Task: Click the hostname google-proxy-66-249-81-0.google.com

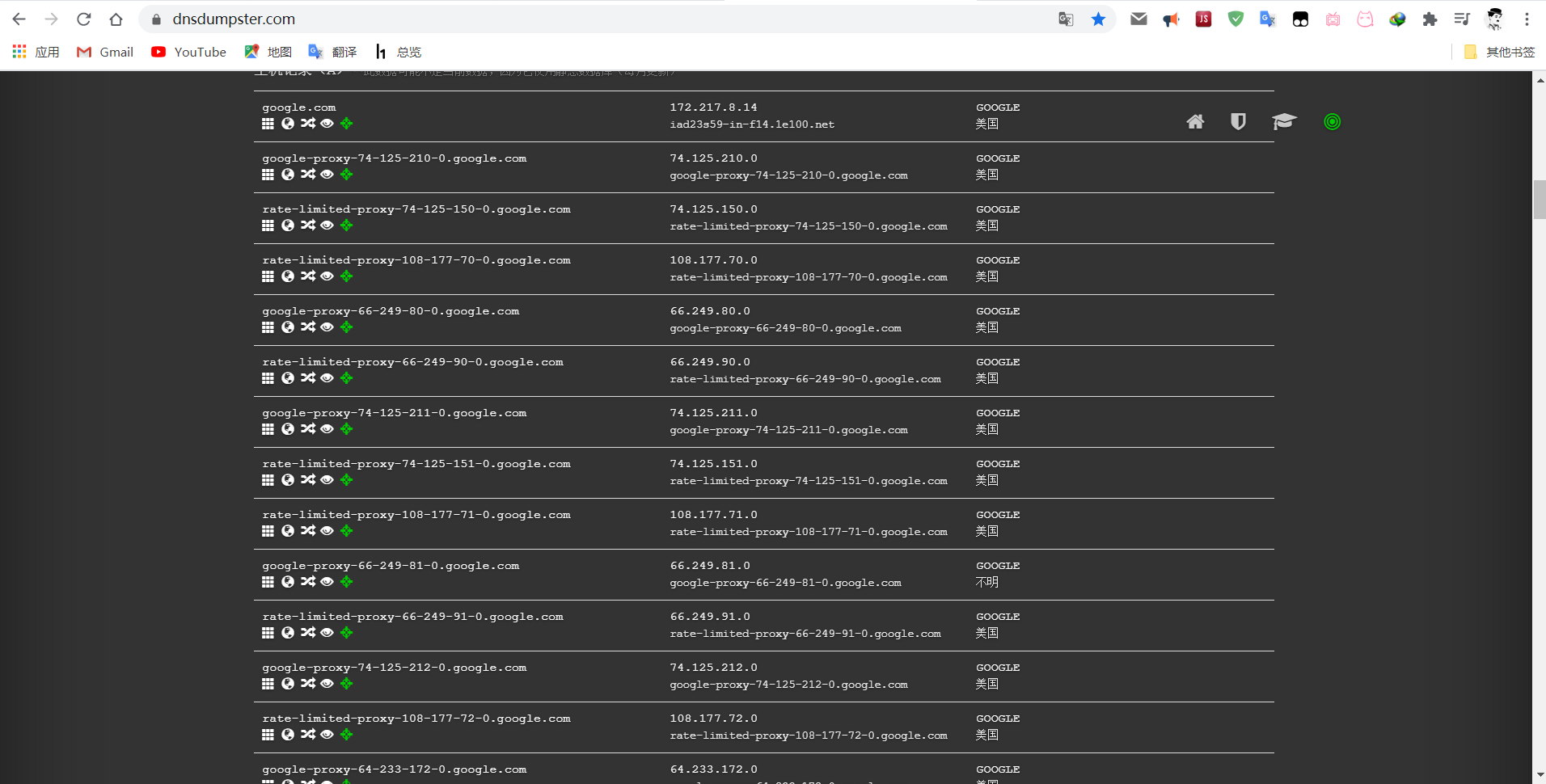Action: point(391,566)
